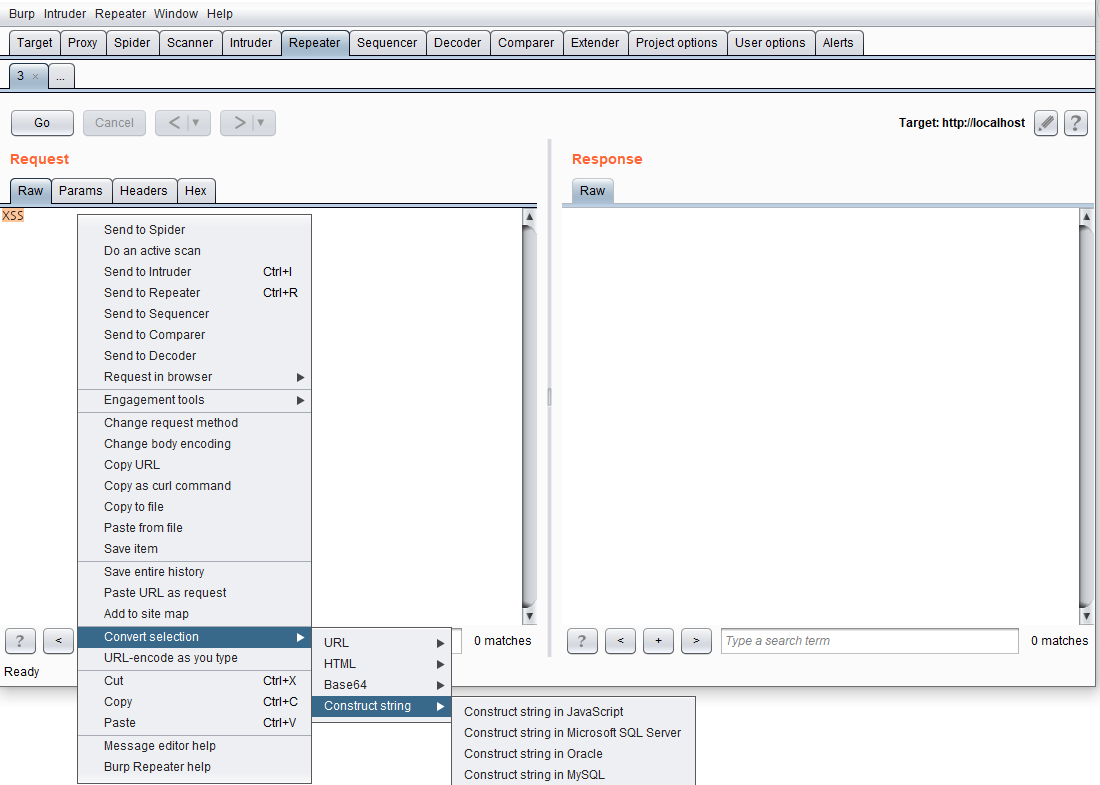This screenshot has height=785, width=1100.
Task: Choose Construct string in JavaScript
Action: click(574, 711)
